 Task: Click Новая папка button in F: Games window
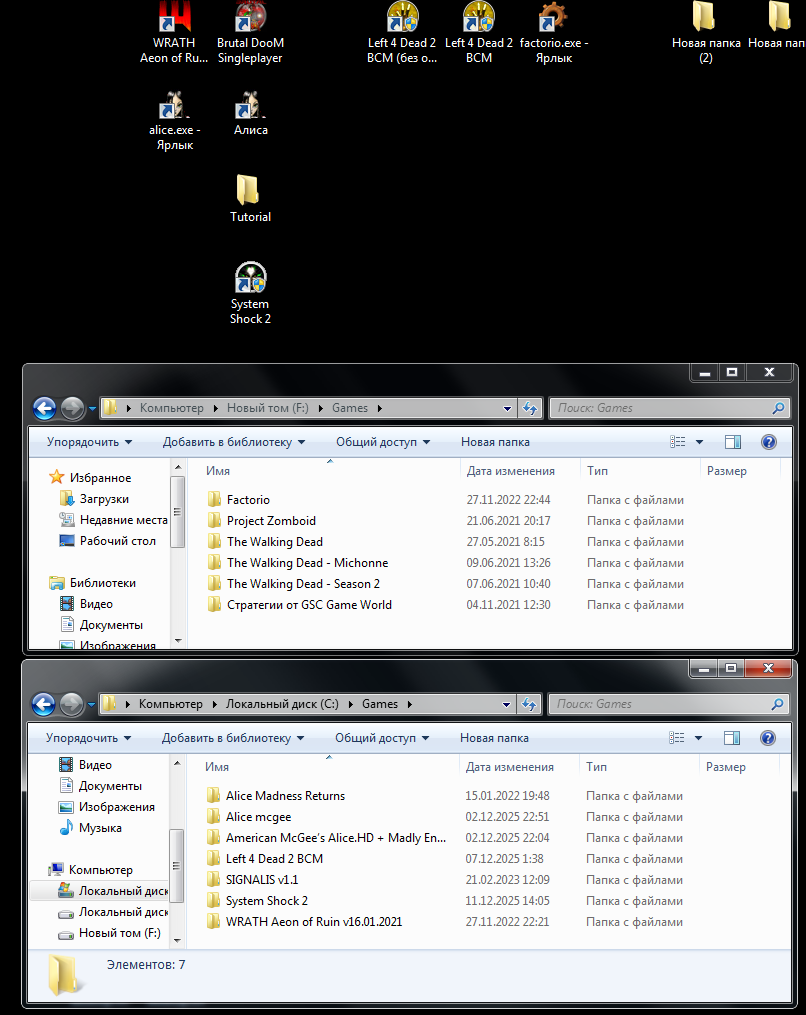pyautogui.click(x=495, y=442)
